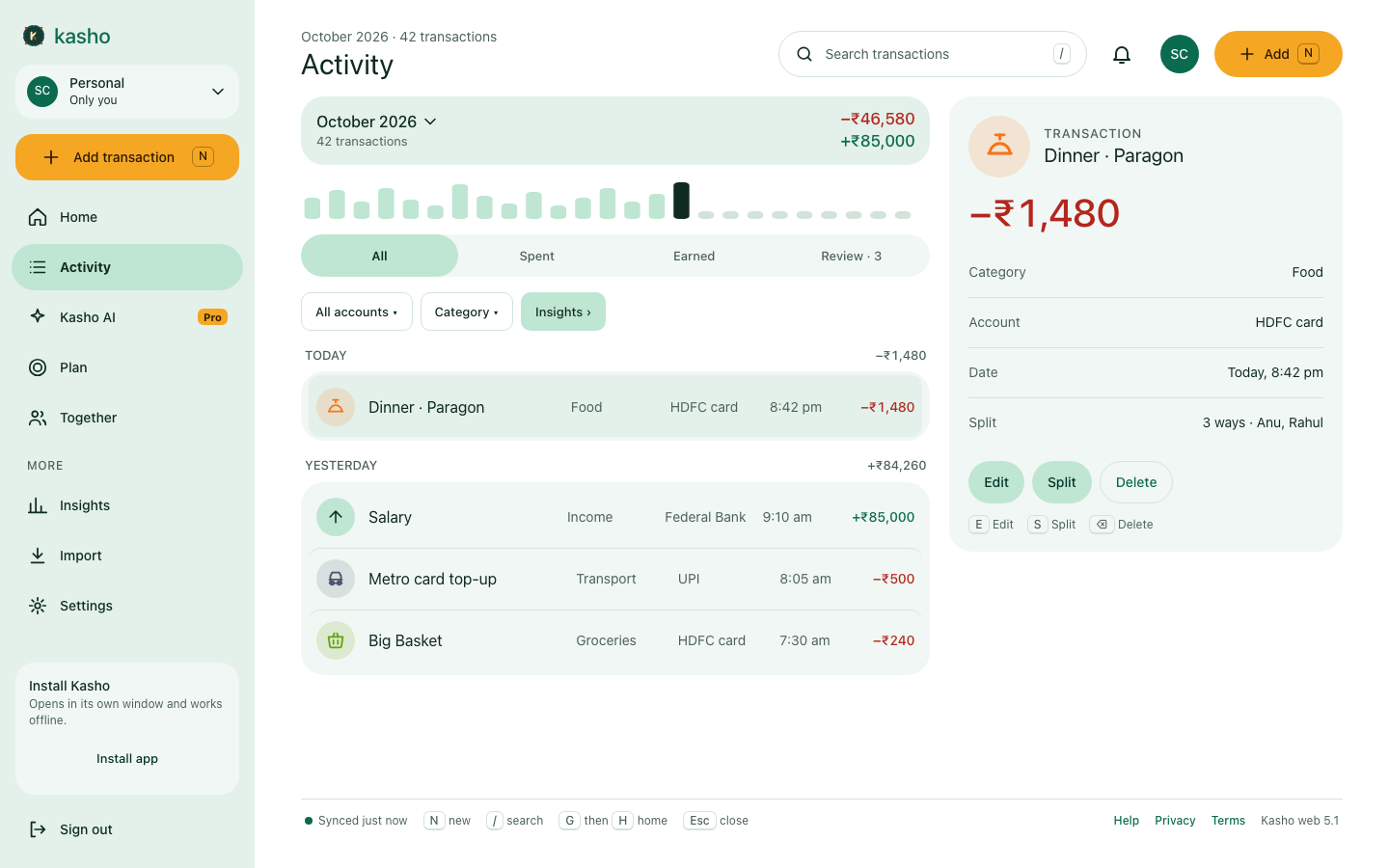Switch to the Spent tab

[x=537, y=256]
